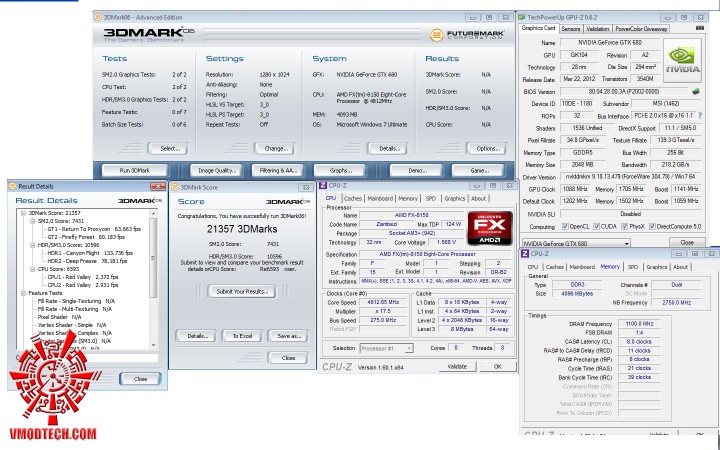This screenshot has width=720, height=450.
Task: Collapse the SM2.0 Score: 7431 node
Action: pos(33,221)
